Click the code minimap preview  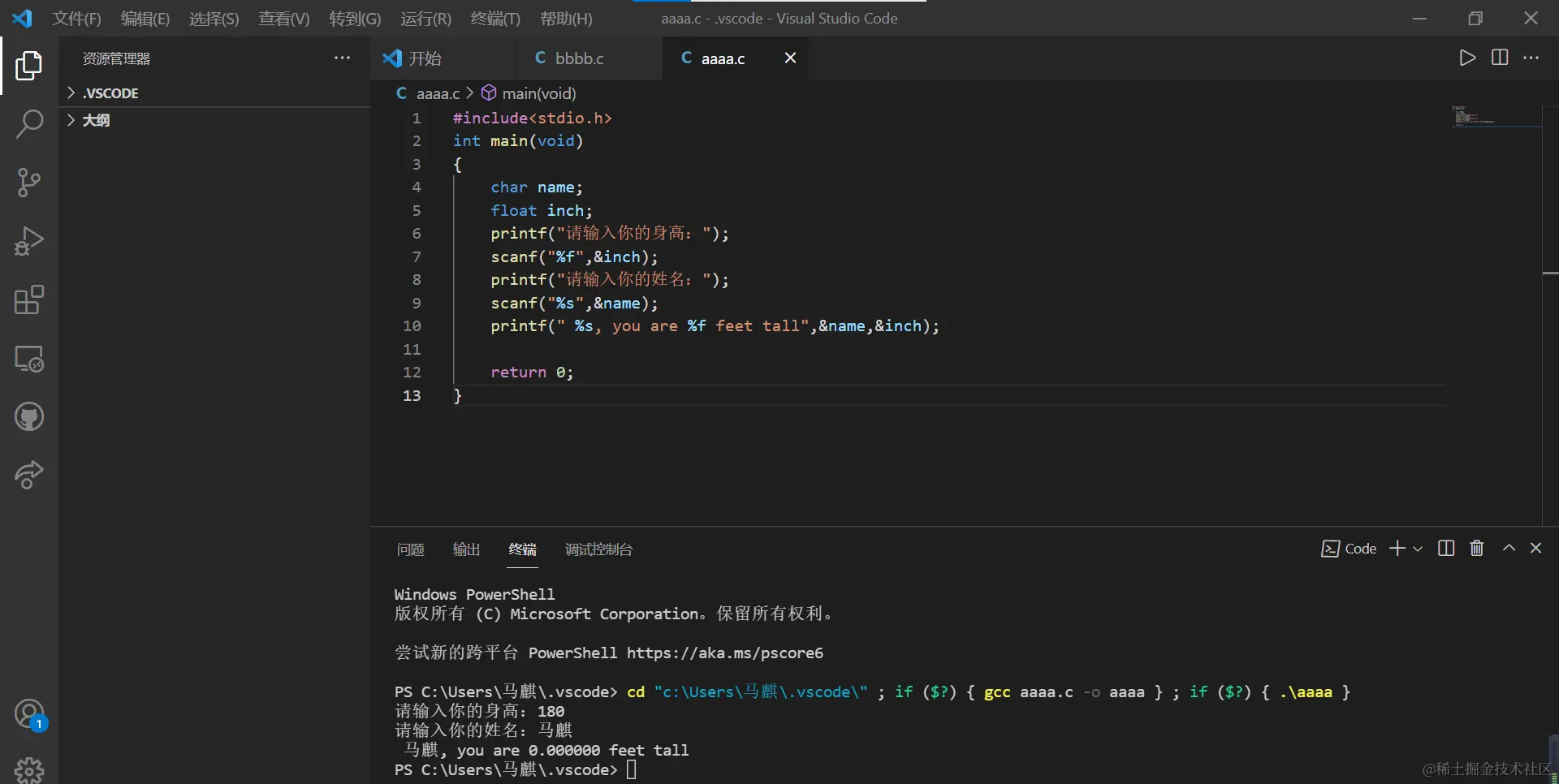tap(1496, 115)
